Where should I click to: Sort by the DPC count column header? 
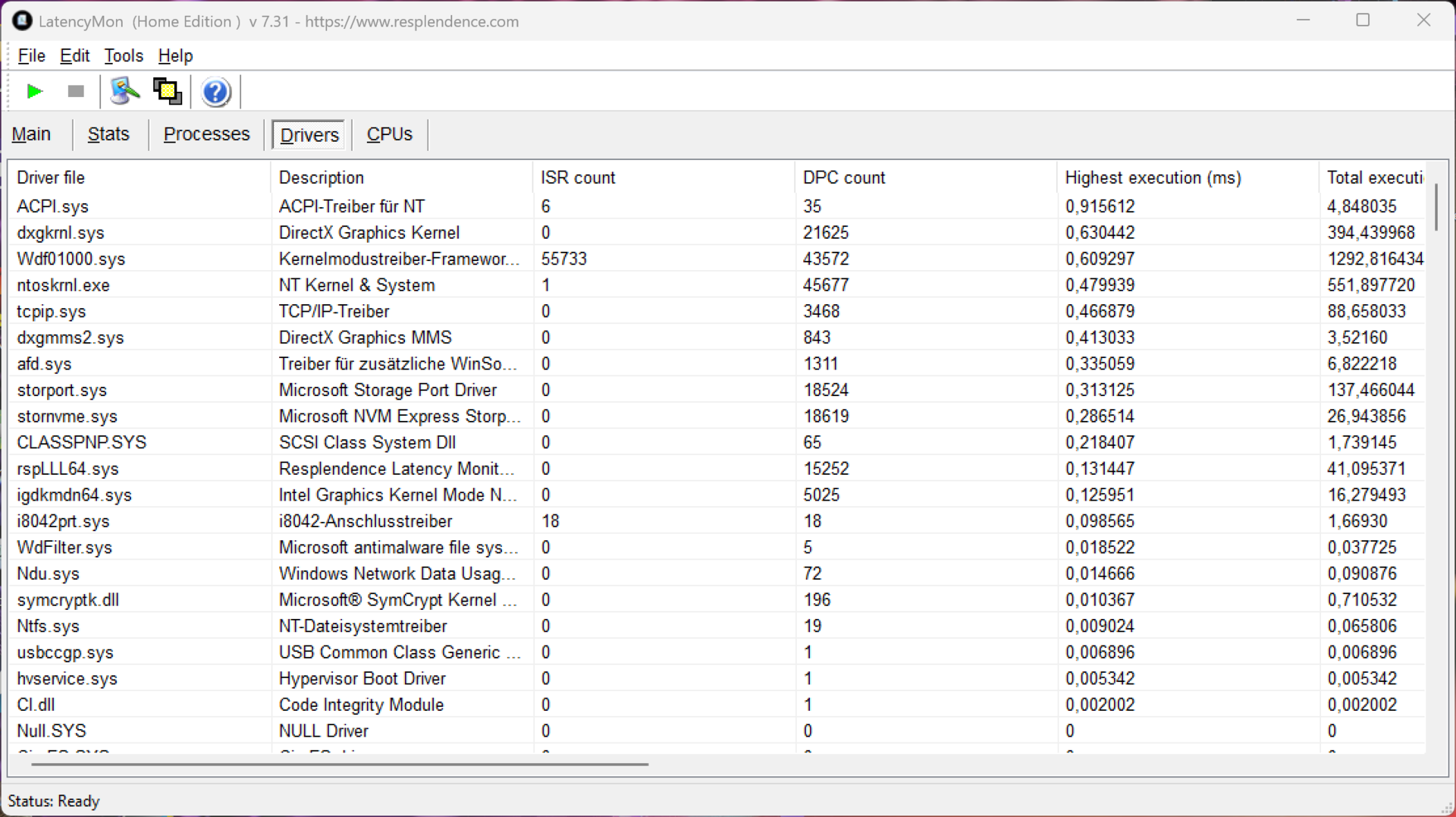click(x=843, y=178)
